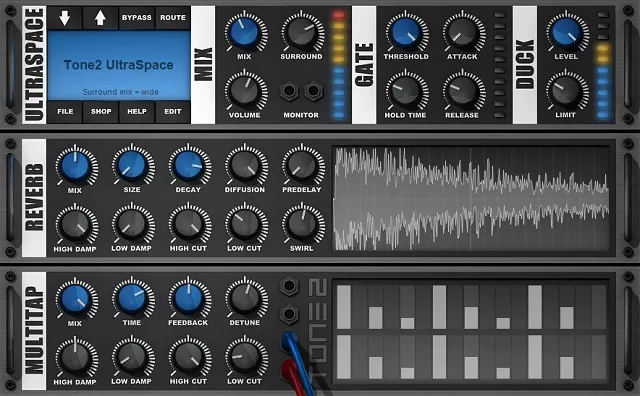Screen dimensions: 640x396
Task: Click the Multitap LOW DAMP knob
Action: (132, 357)
